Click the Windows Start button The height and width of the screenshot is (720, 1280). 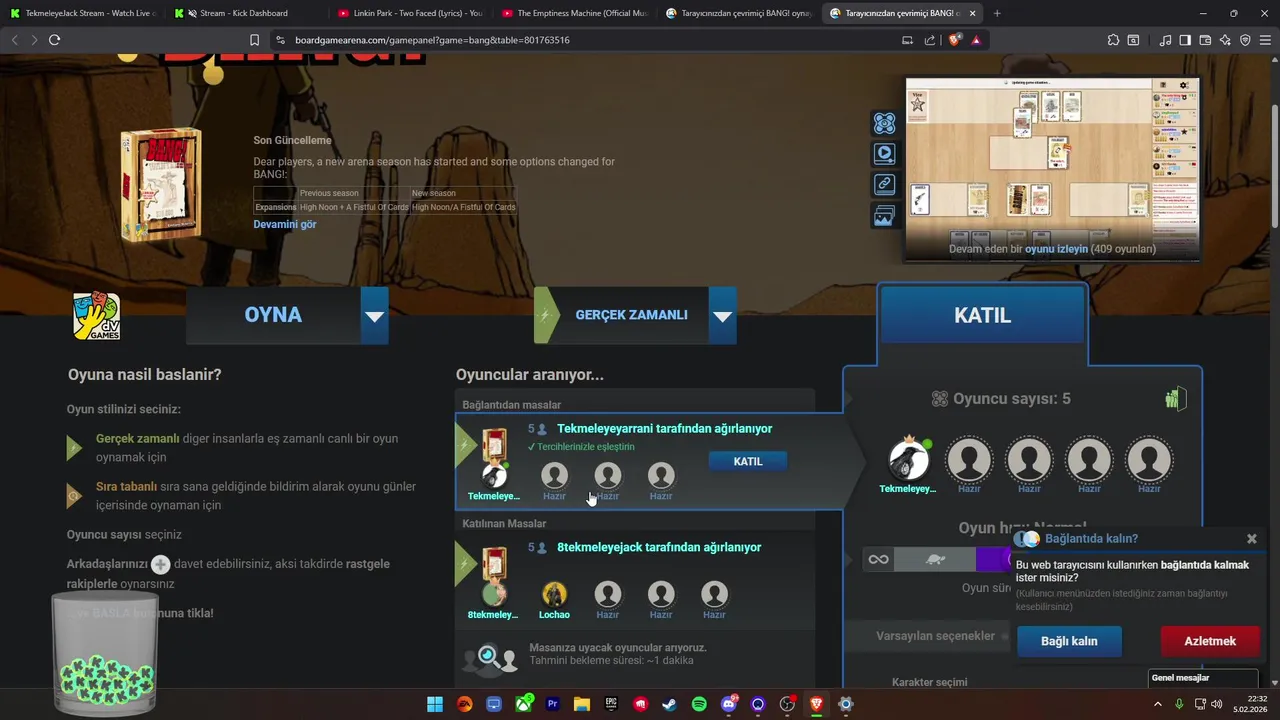[435, 704]
